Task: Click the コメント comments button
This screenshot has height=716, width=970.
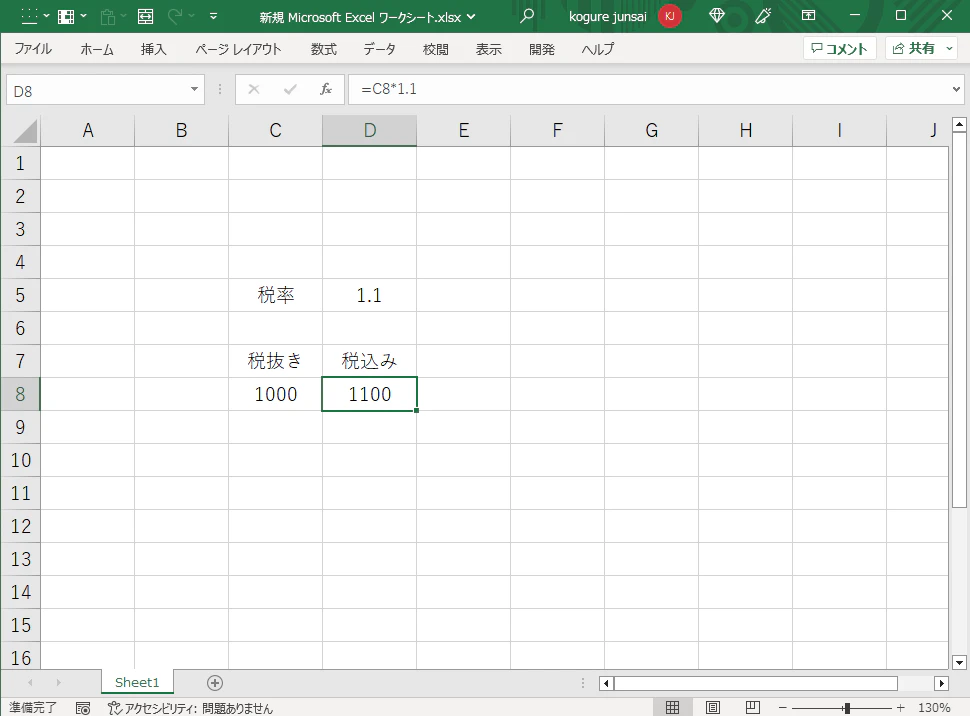Action: pyautogui.click(x=839, y=48)
